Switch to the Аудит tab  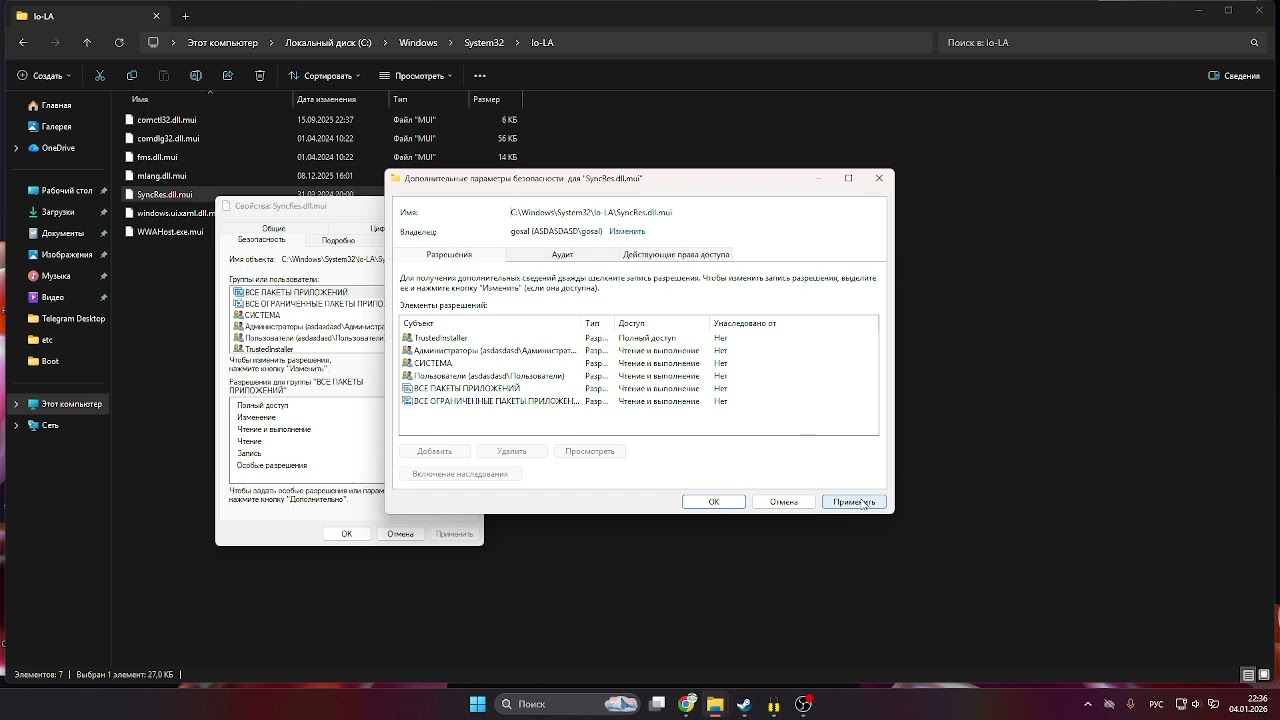562,254
